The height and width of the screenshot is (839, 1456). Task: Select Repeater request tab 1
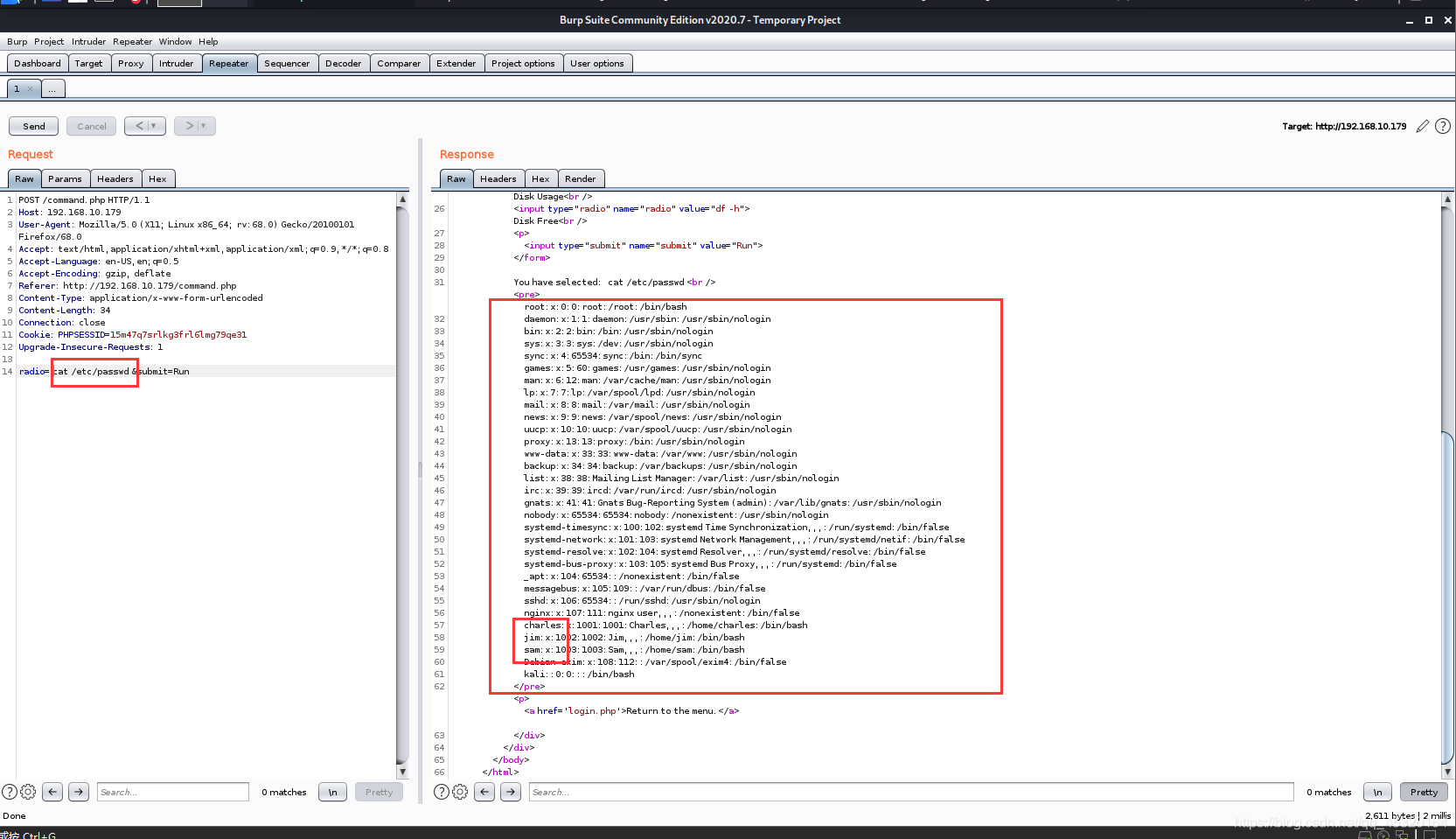tap(17, 88)
